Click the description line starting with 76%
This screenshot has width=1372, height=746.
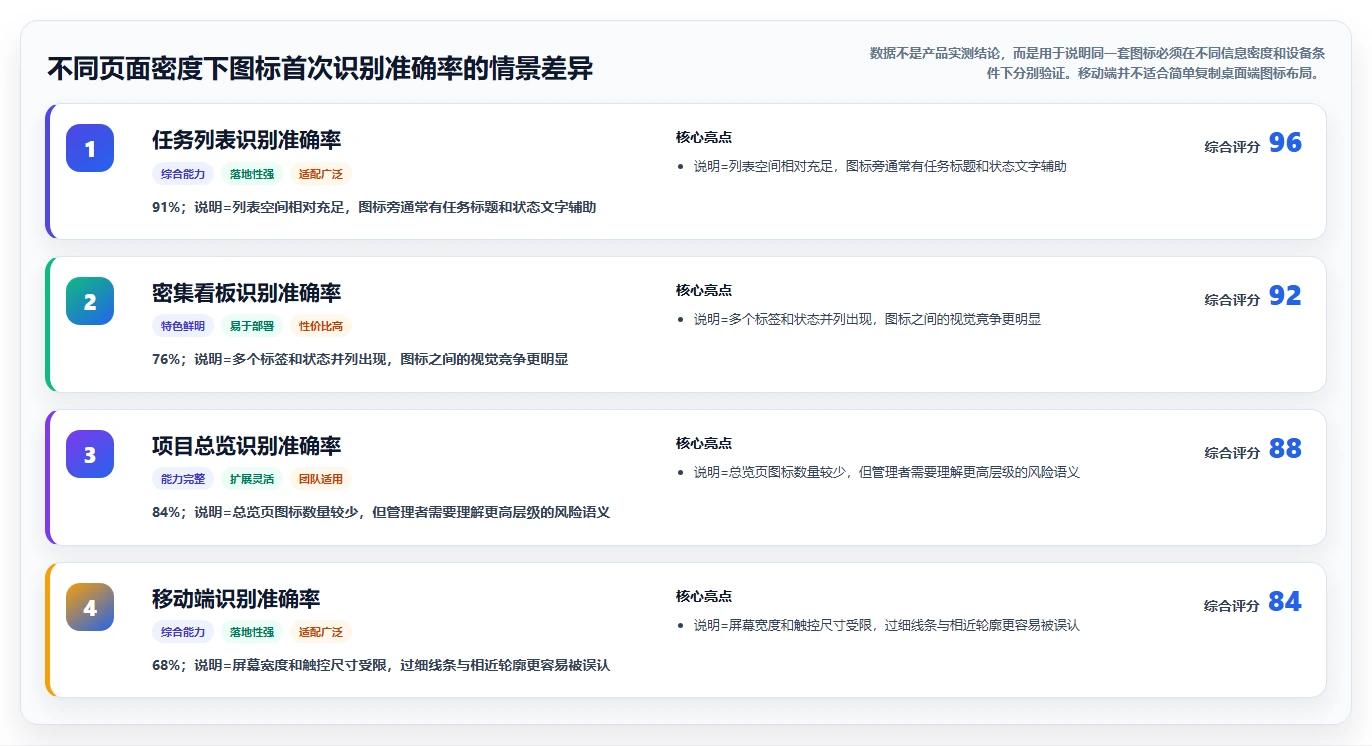click(360, 359)
